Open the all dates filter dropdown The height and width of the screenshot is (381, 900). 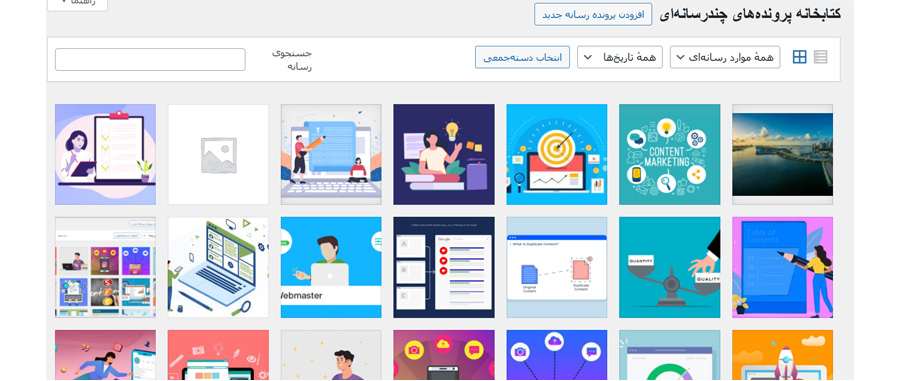tap(620, 57)
